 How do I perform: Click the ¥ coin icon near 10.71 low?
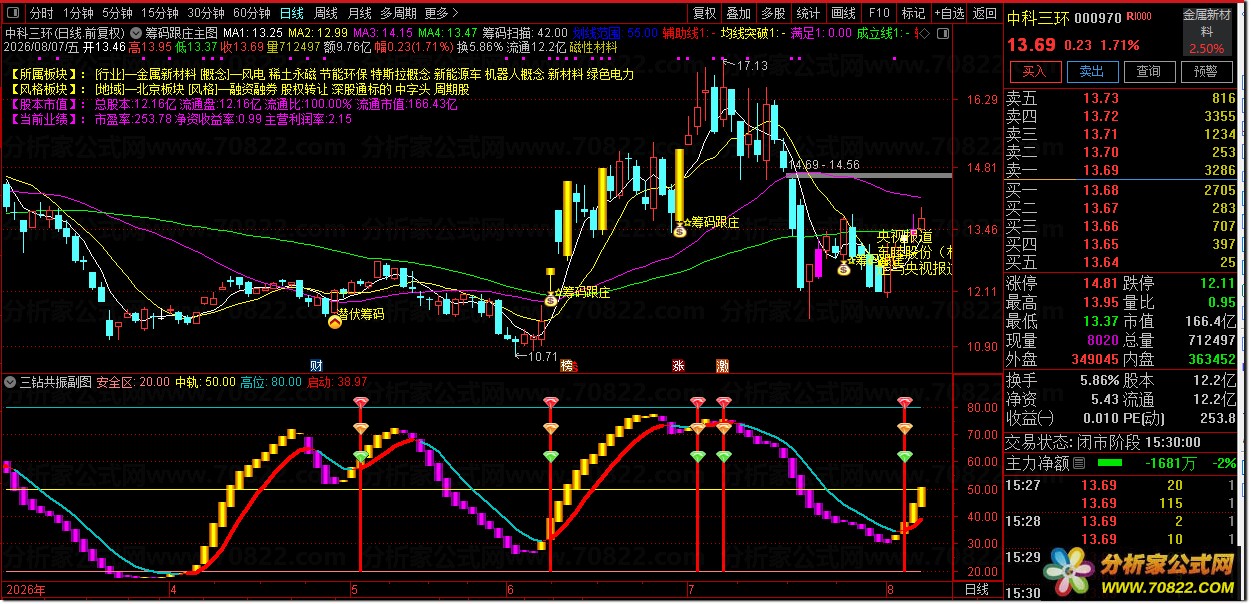[x=550, y=298]
